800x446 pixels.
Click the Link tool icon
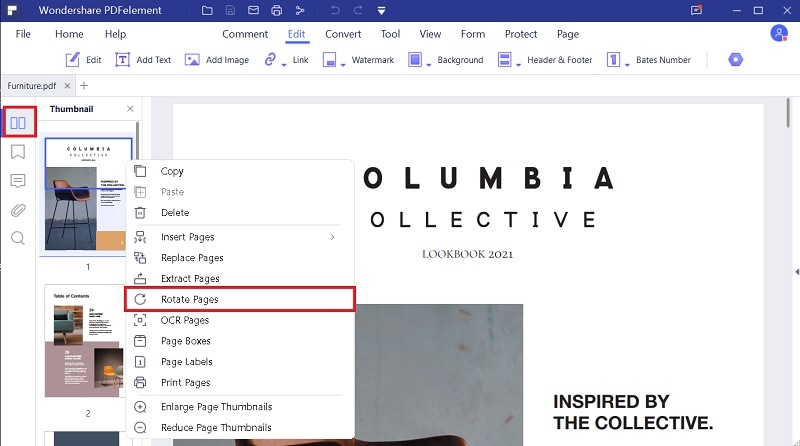pyautogui.click(x=270, y=60)
